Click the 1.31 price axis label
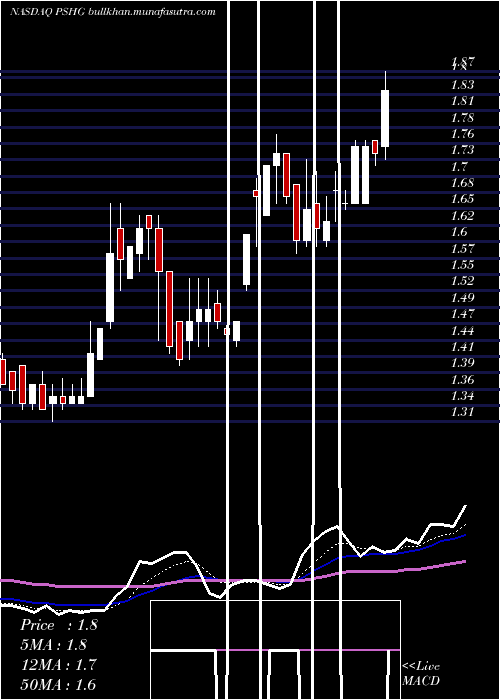The image size is (500, 700). (462, 412)
